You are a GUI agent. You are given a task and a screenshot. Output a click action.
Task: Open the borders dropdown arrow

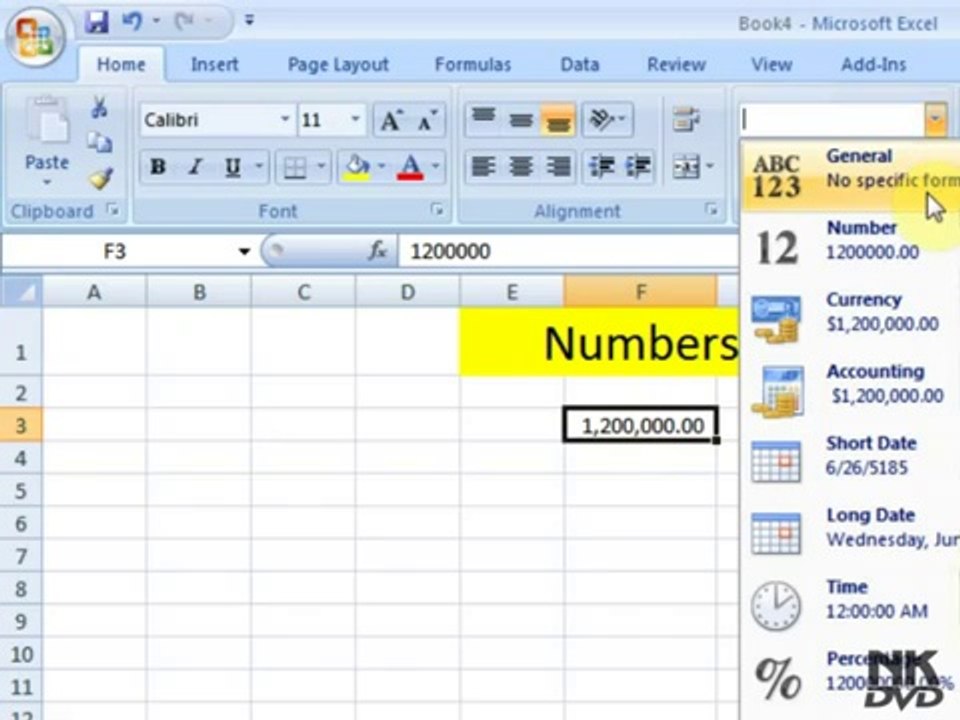pyautogui.click(x=321, y=166)
